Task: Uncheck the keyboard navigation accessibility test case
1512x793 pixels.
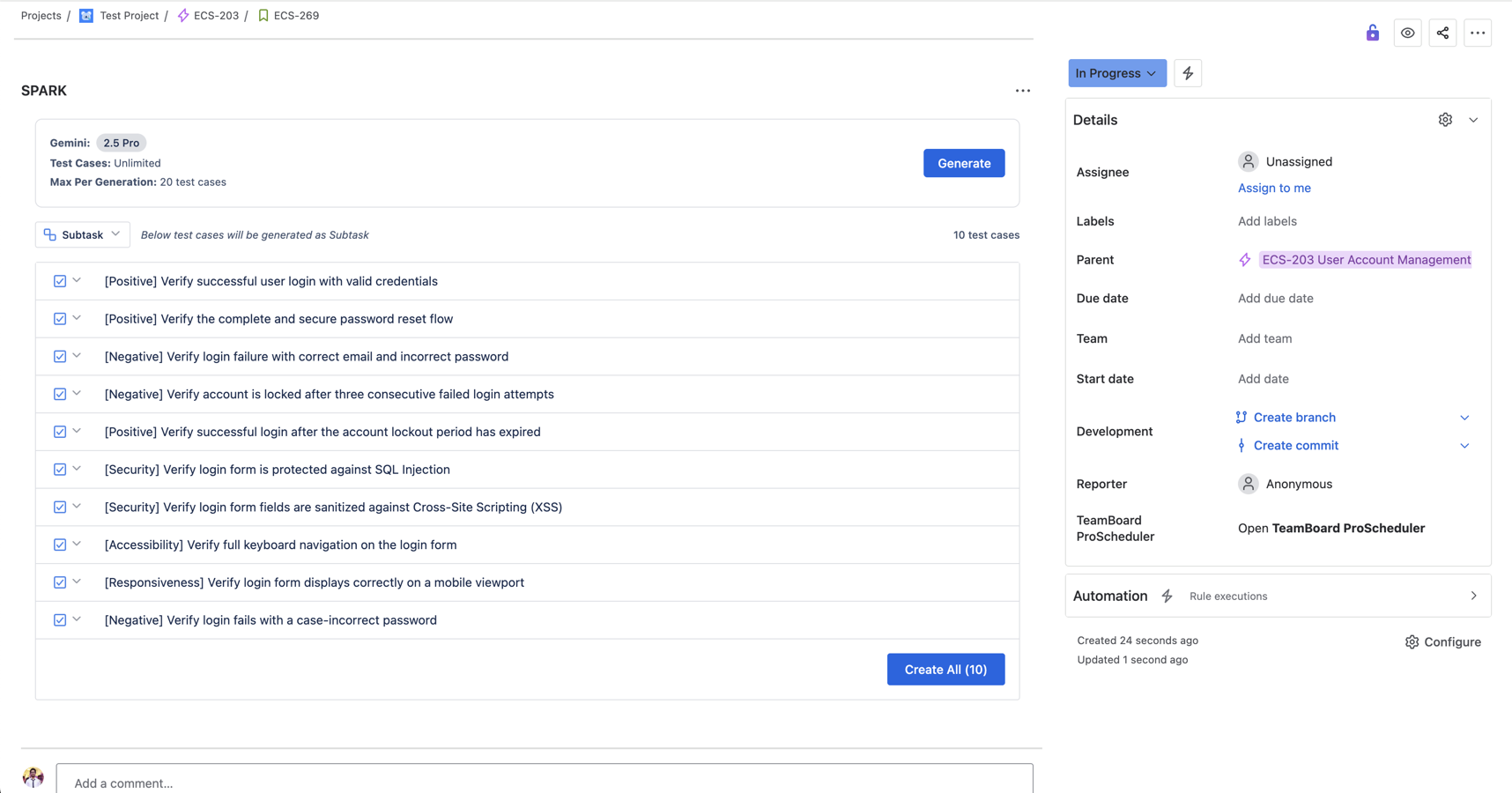Action: point(60,545)
